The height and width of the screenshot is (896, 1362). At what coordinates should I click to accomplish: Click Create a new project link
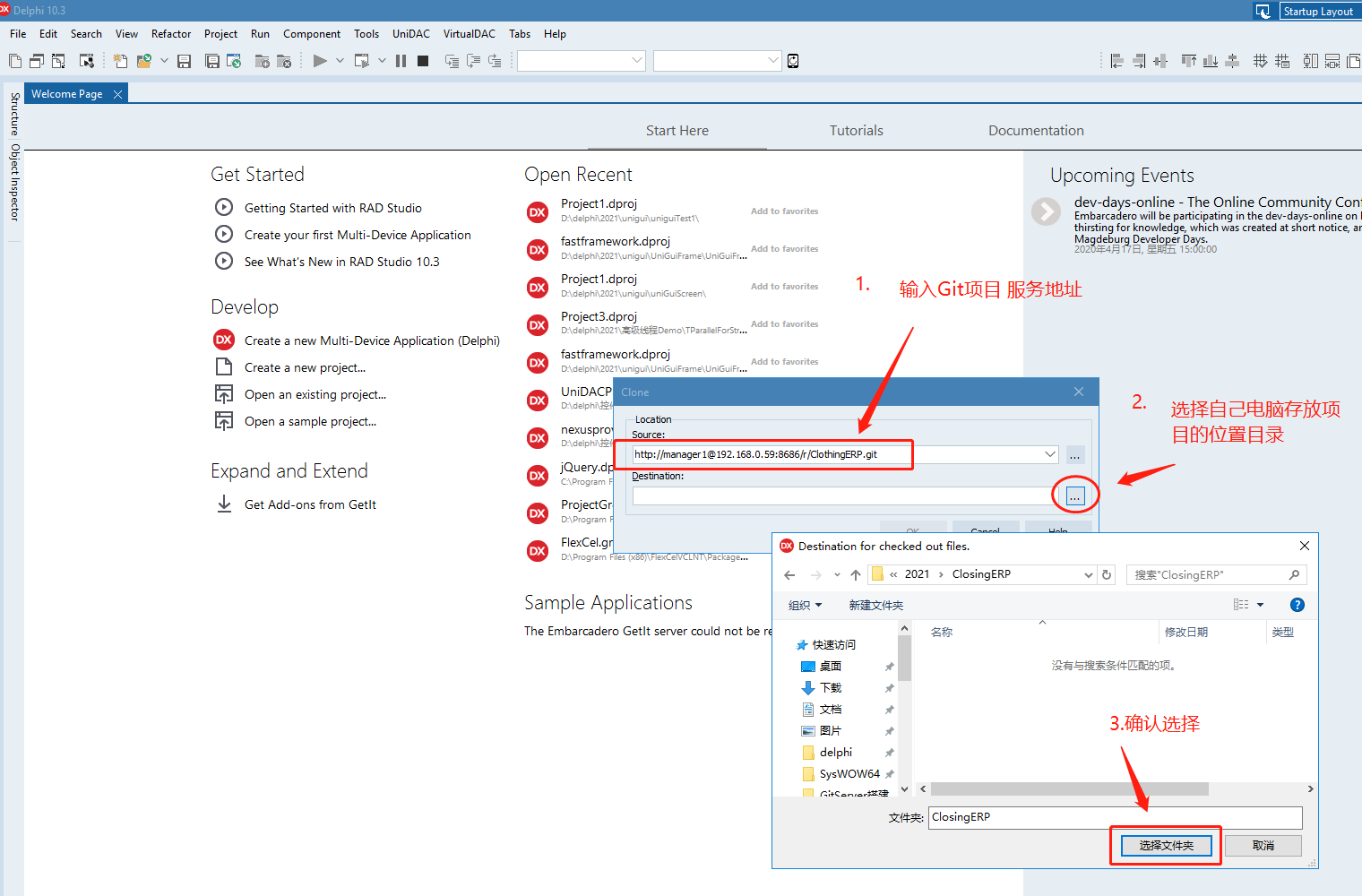tap(305, 367)
